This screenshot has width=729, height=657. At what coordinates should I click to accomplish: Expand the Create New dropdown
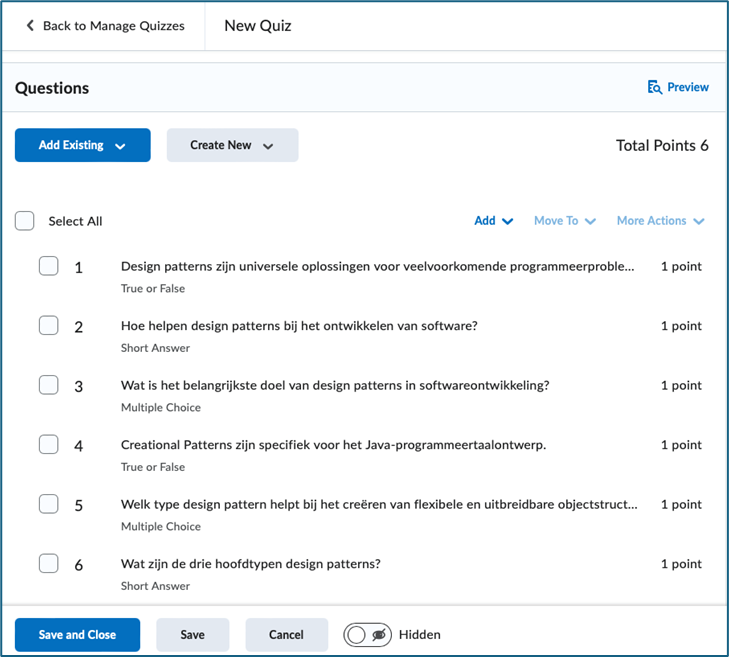[x=232, y=145]
